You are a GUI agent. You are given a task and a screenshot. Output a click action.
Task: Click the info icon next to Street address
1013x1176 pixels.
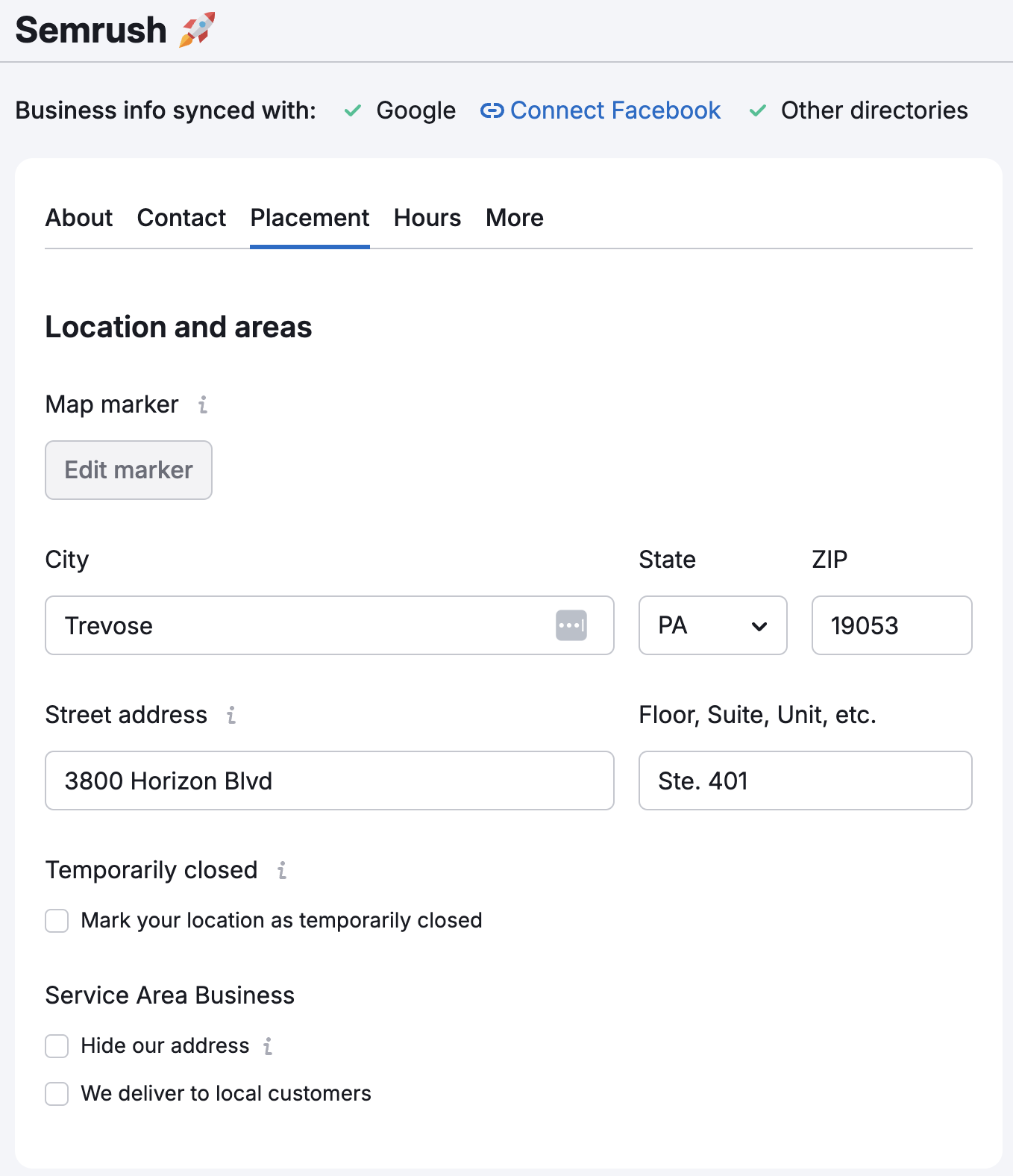tap(231, 715)
